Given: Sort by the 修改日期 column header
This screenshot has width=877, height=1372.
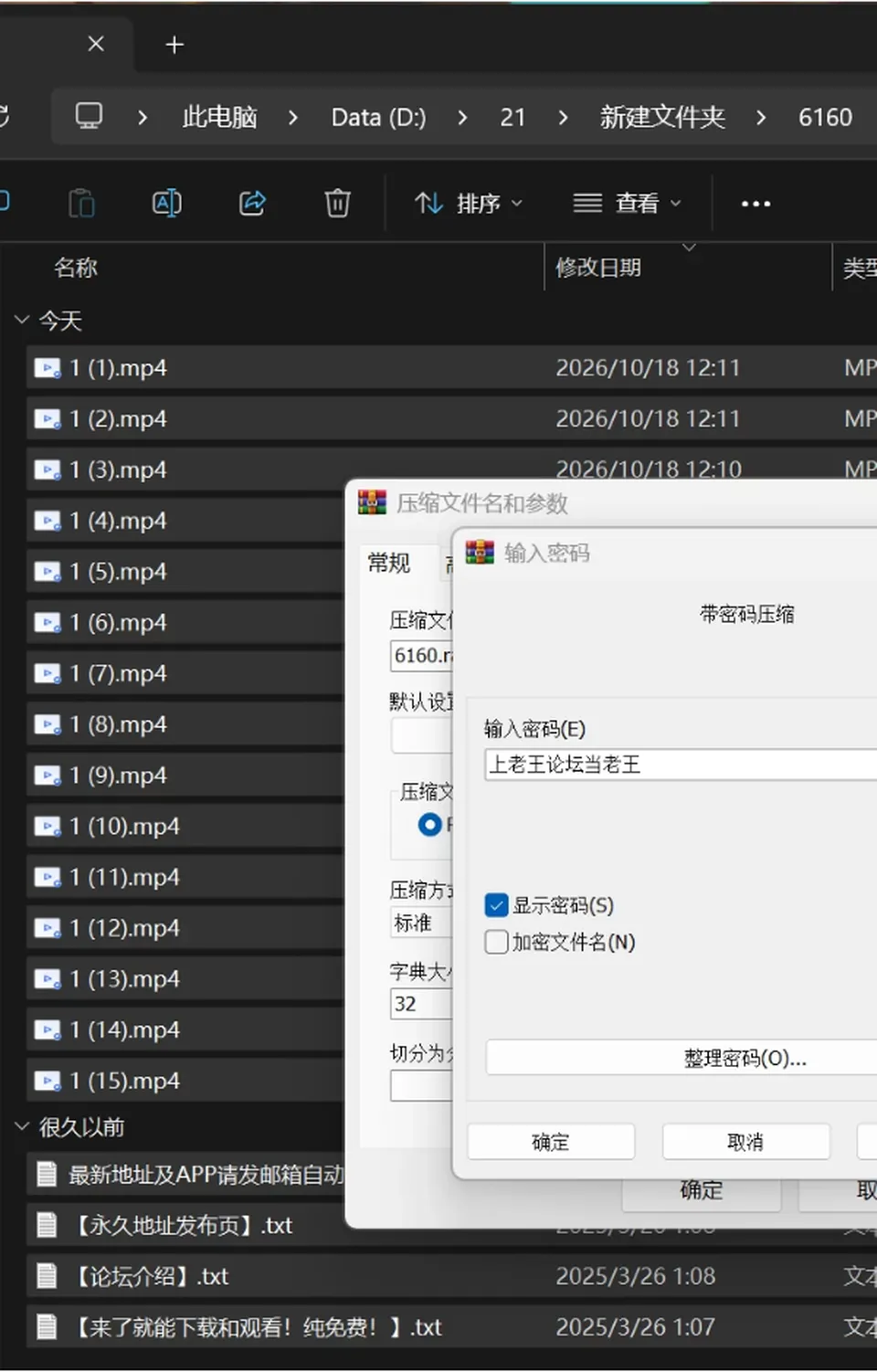Looking at the screenshot, I should 598,267.
